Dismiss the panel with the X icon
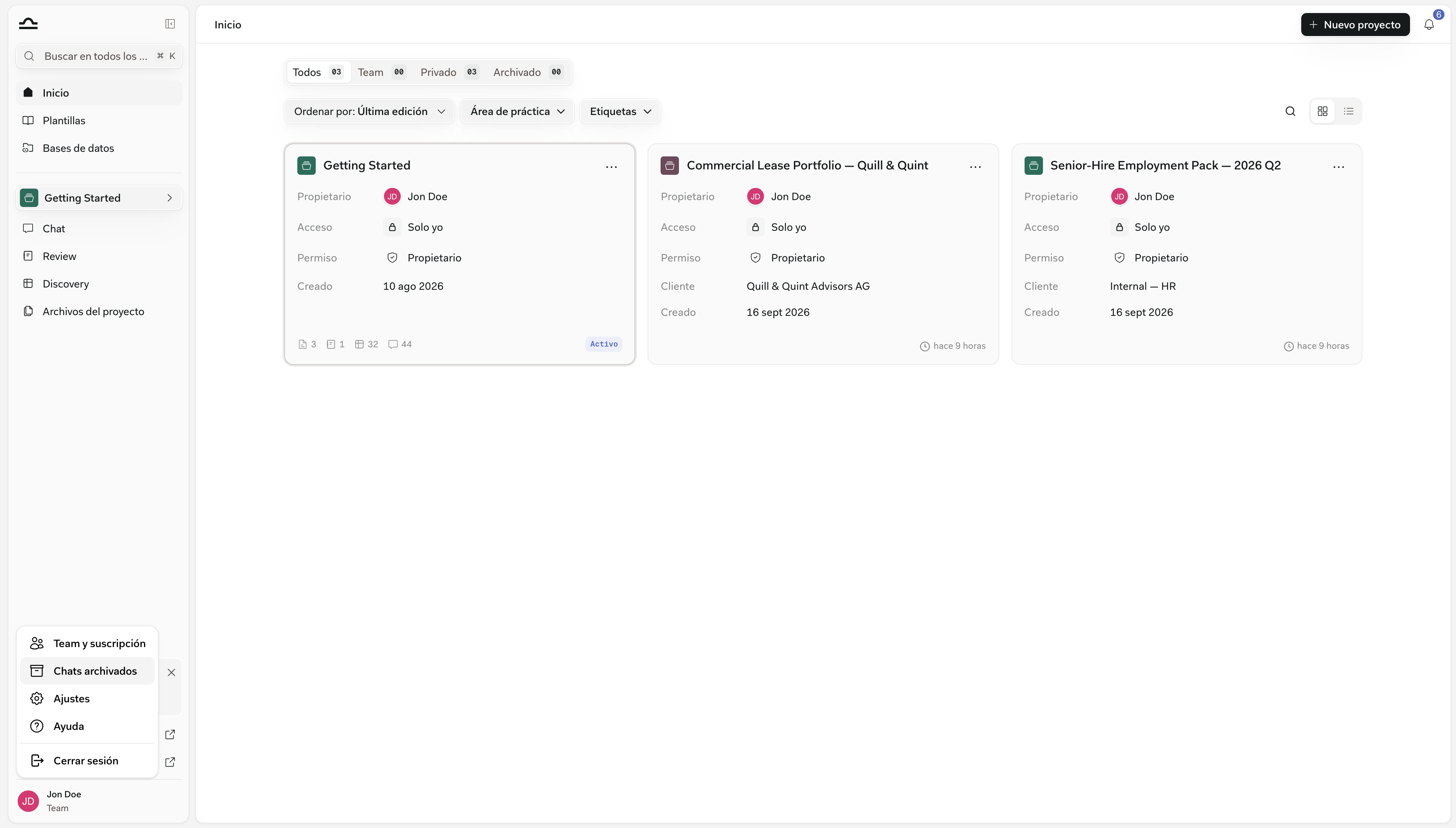1456x828 pixels. 171,672
